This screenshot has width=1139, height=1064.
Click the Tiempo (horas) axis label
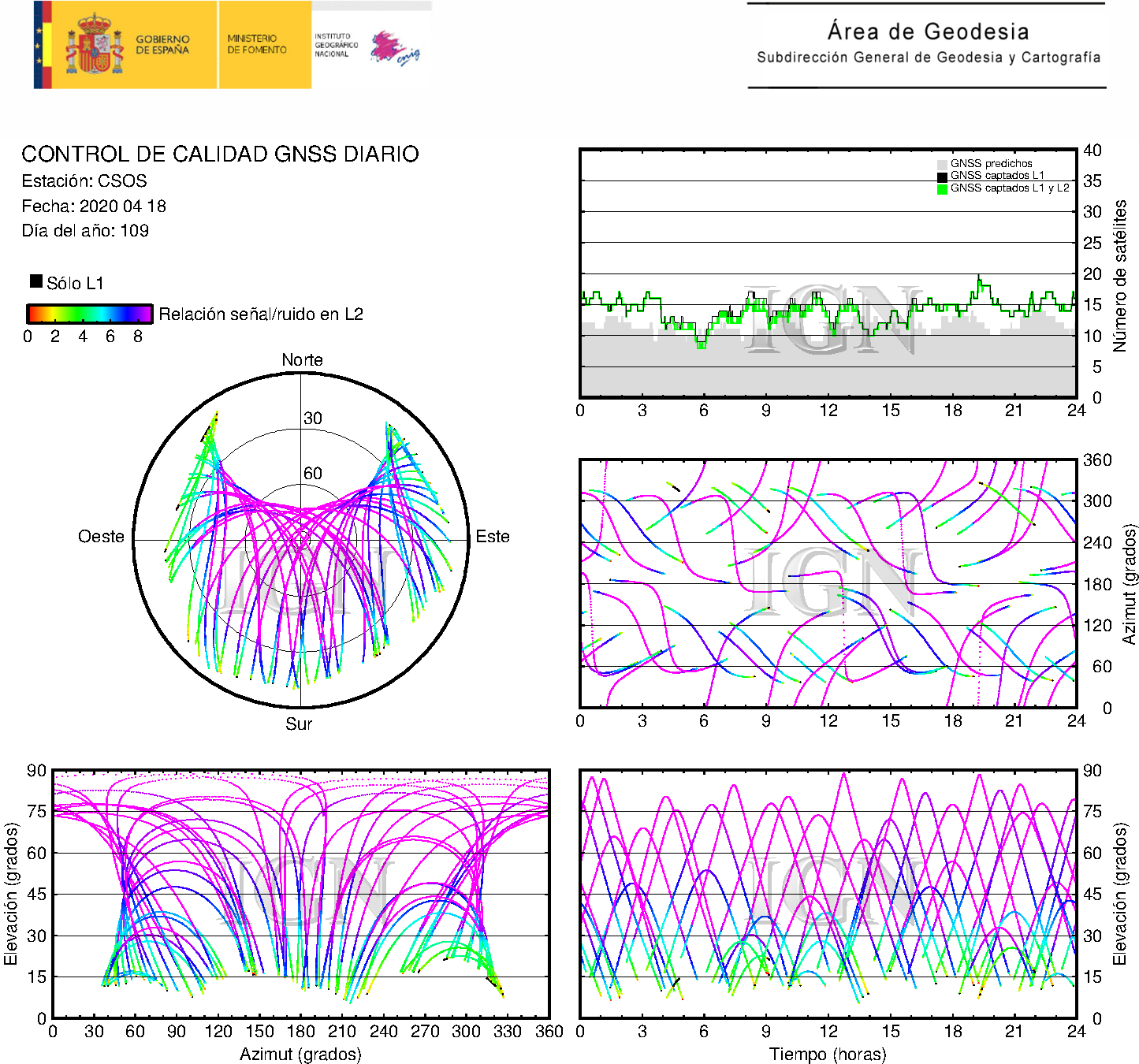pos(828,1054)
